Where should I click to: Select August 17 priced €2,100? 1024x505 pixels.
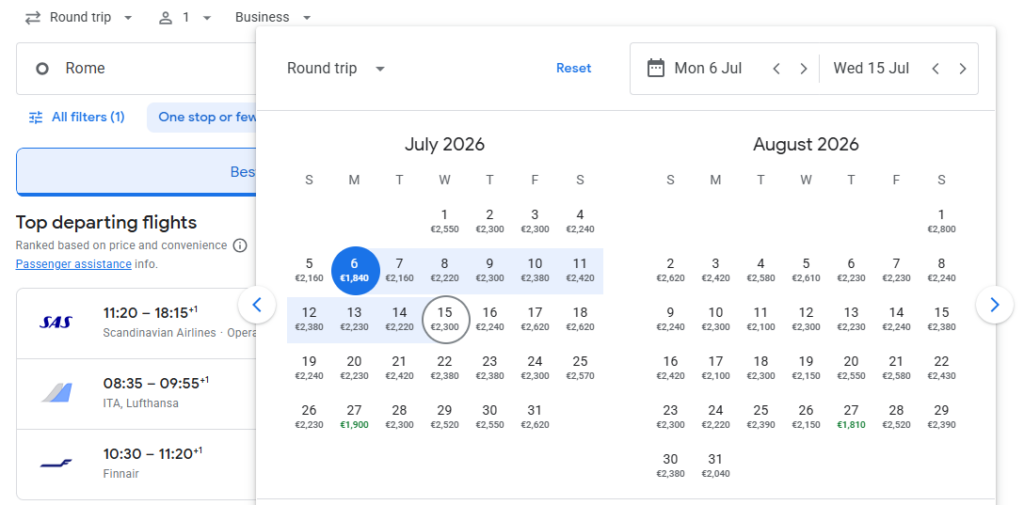click(716, 368)
